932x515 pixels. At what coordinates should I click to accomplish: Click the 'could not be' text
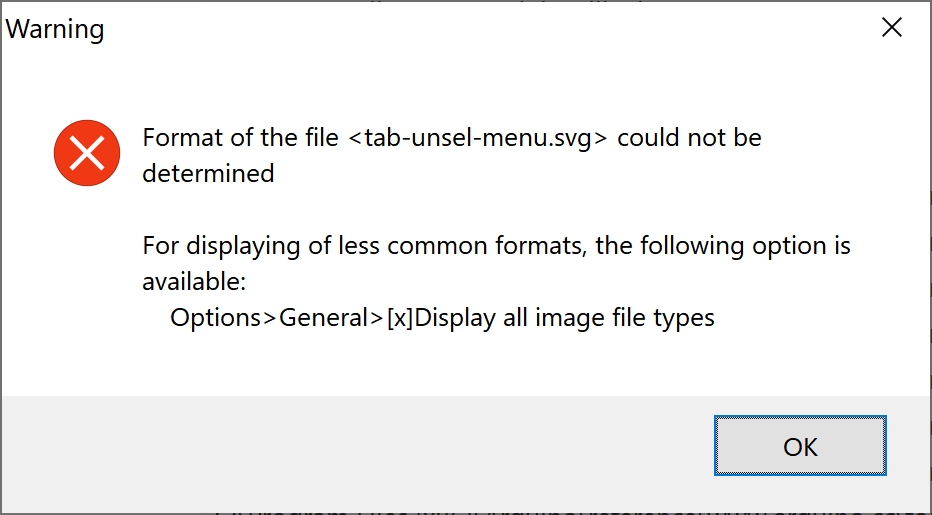point(690,137)
